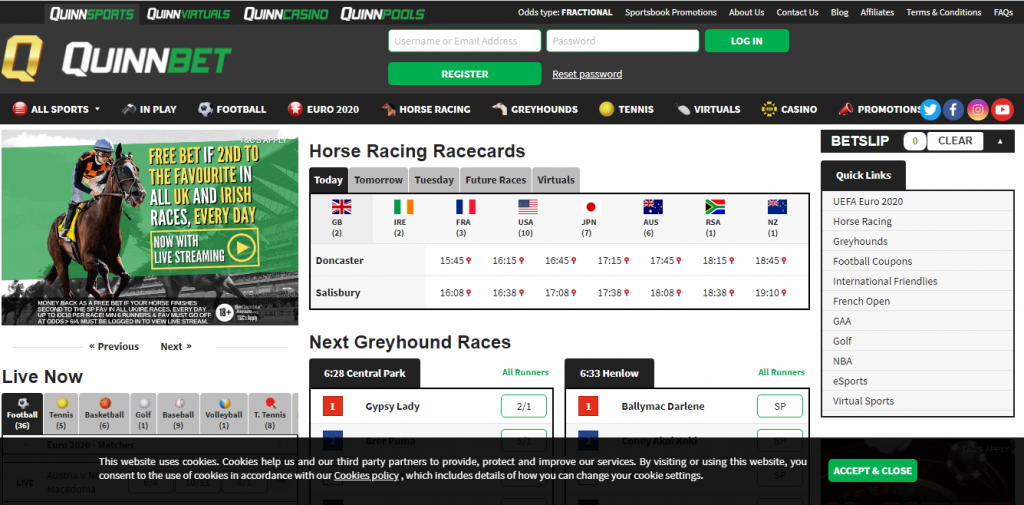This screenshot has width=1024, height=505.
Task: Change the Odds type Fractional setting
Action: pyautogui.click(x=613, y=13)
